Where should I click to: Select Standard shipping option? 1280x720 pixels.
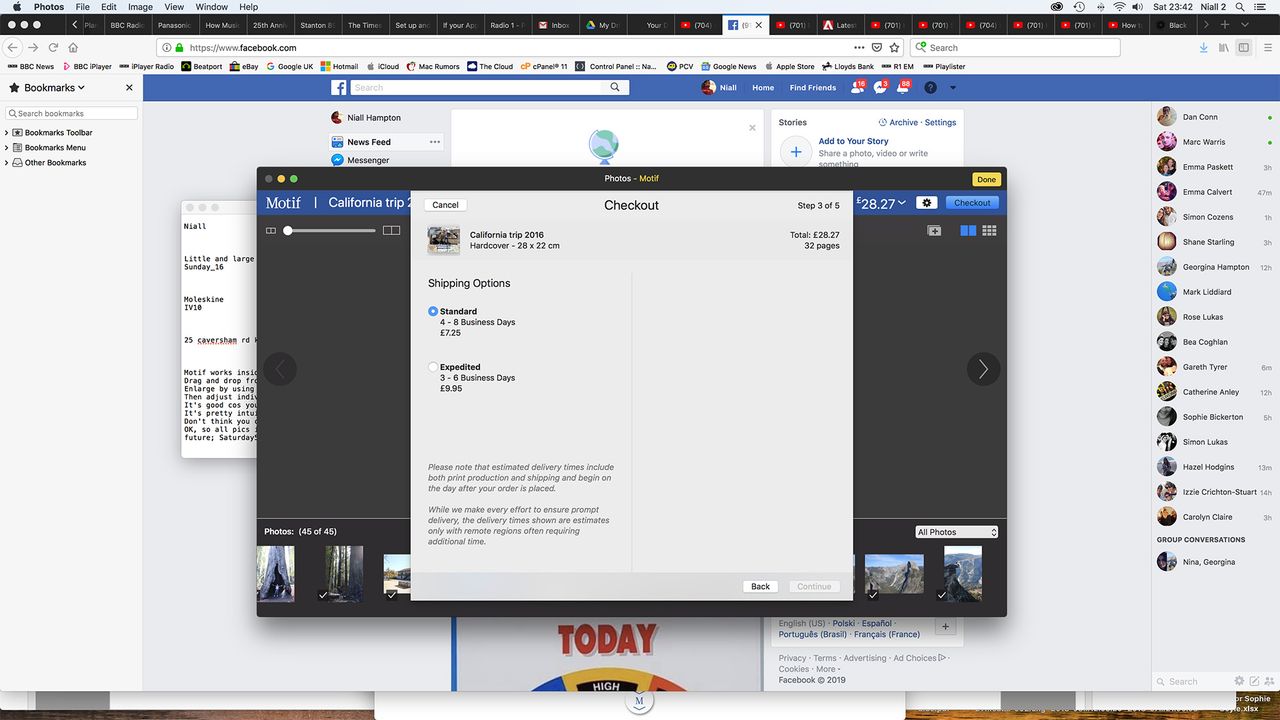tap(433, 311)
